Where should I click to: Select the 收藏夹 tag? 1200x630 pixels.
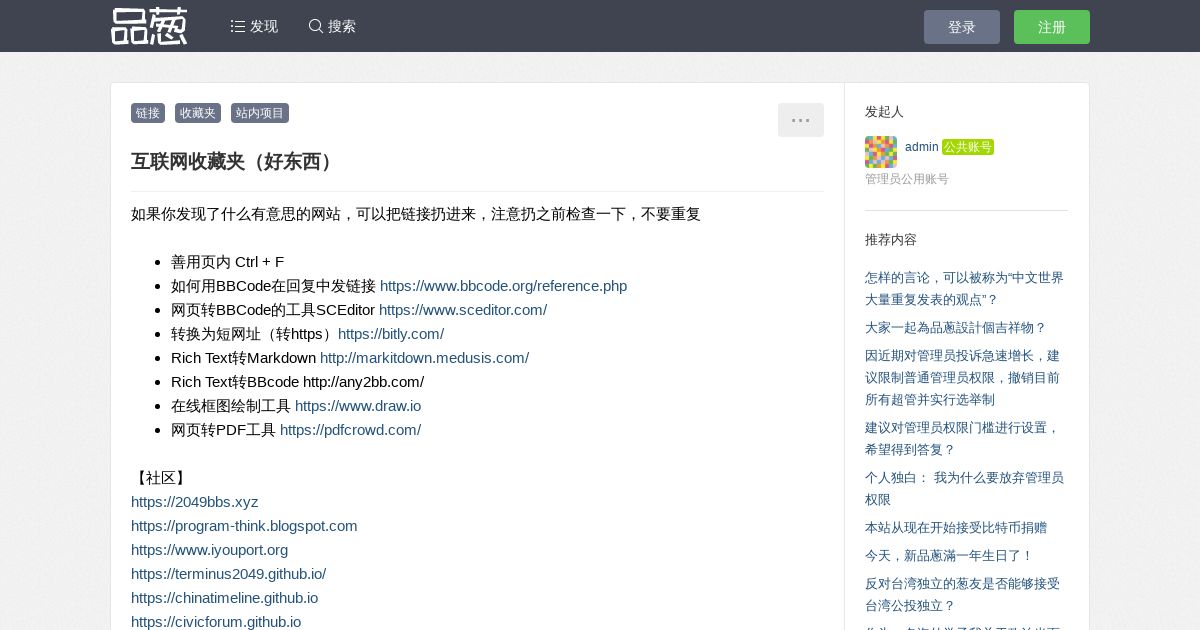click(x=198, y=113)
